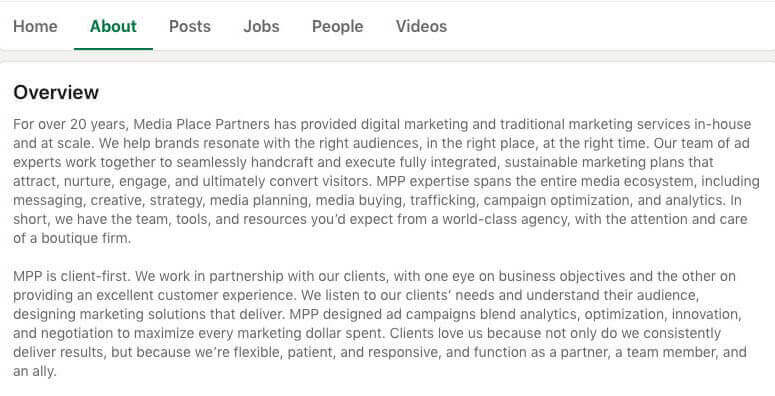Switch to the Posts tab

click(x=190, y=26)
